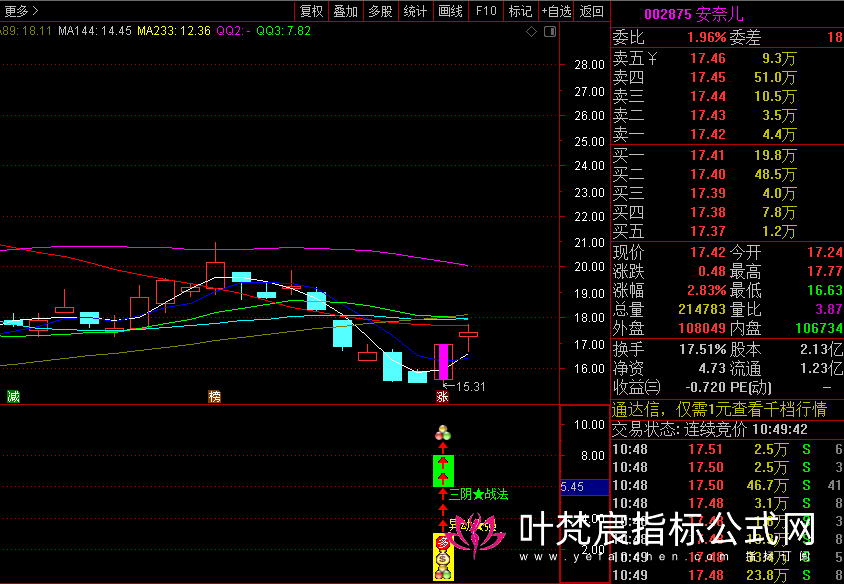Select the 卖一 17.42 order row
Viewport: 844px width, 584px height.
pyautogui.click(x=728, y=133)
